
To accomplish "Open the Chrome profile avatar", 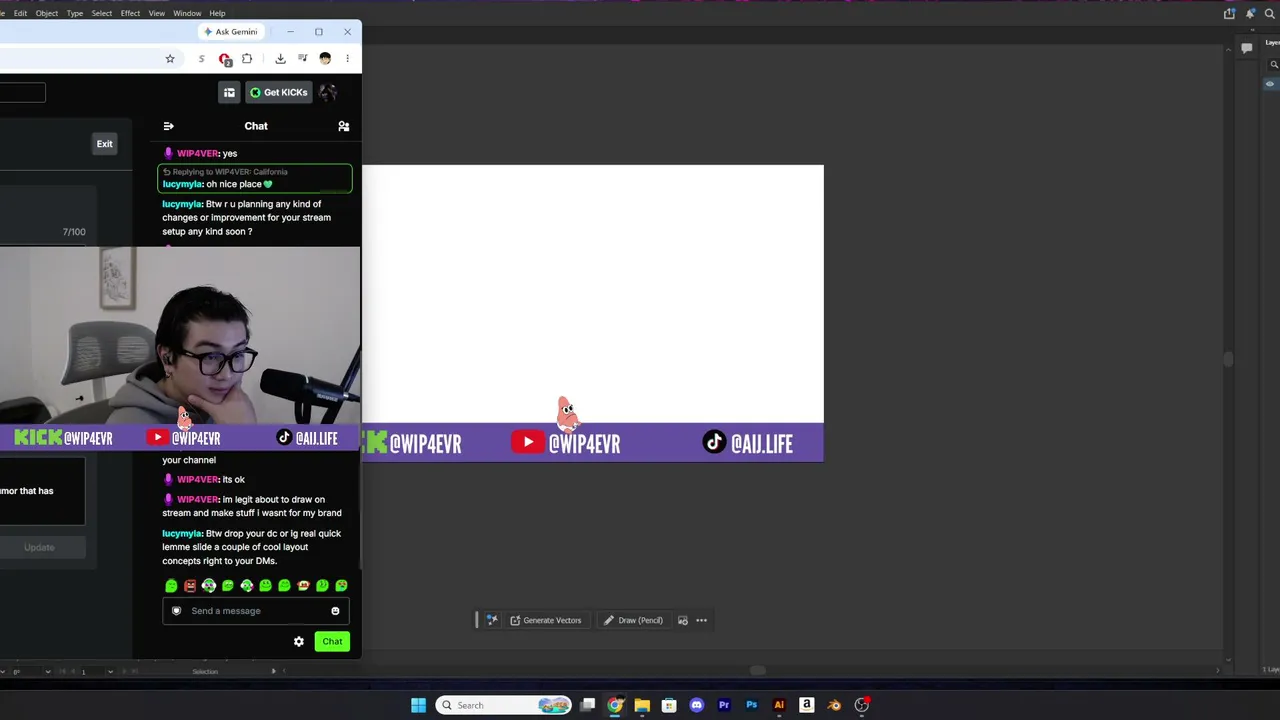I will 325,59.
